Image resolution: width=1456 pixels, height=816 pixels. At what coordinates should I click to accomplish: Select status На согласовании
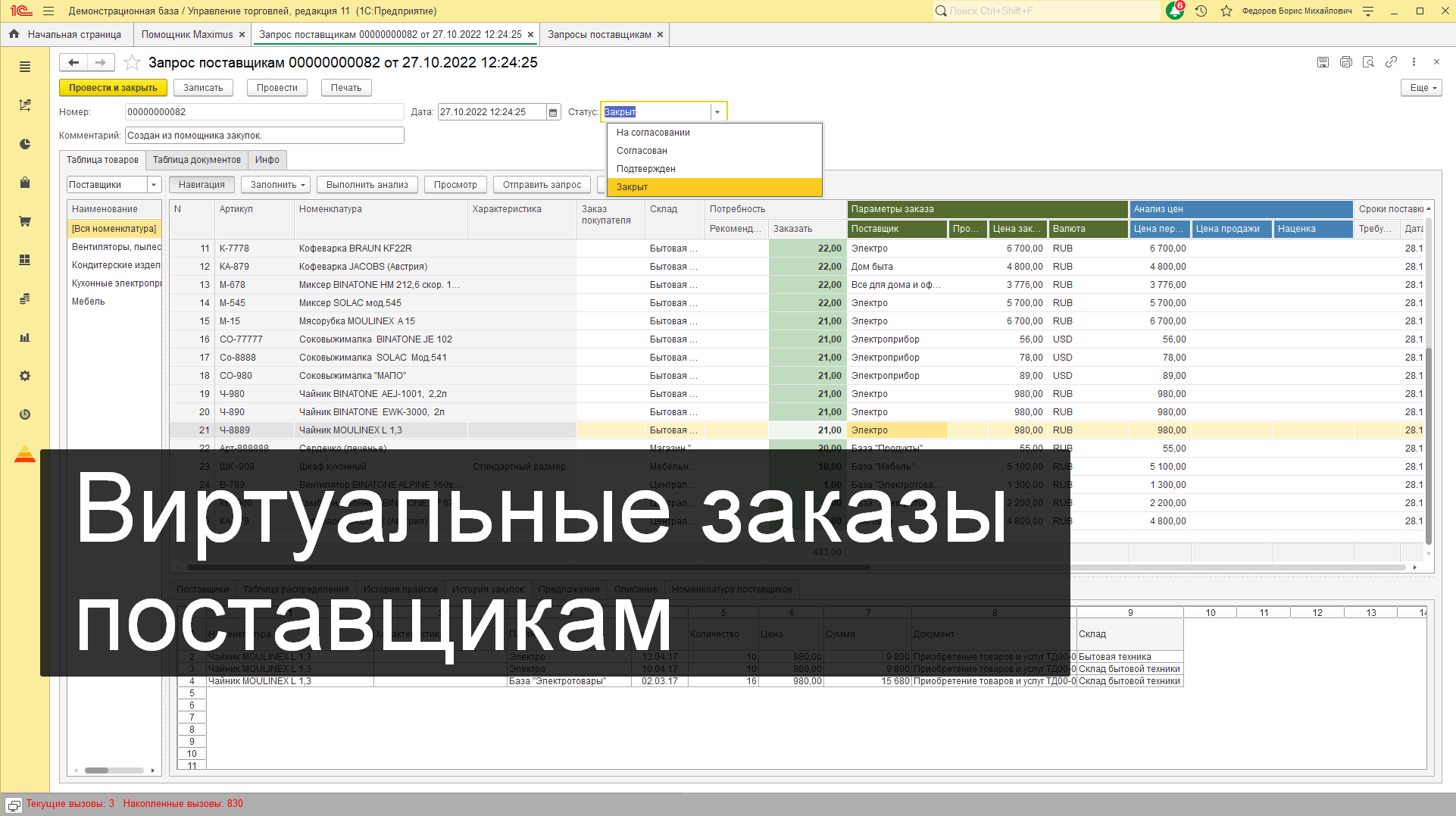click(714, 133)
